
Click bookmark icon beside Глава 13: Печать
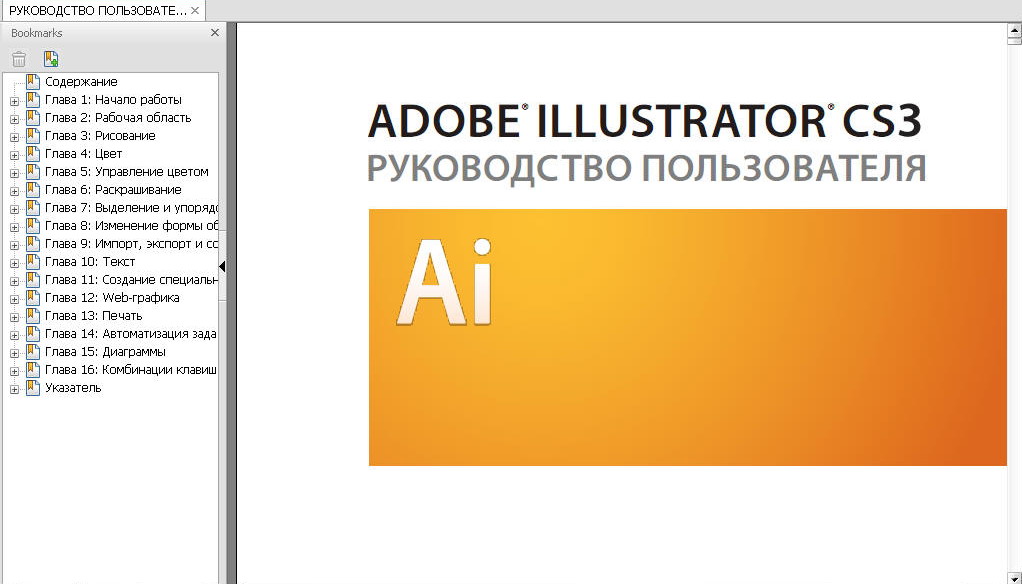click(33, 315)
